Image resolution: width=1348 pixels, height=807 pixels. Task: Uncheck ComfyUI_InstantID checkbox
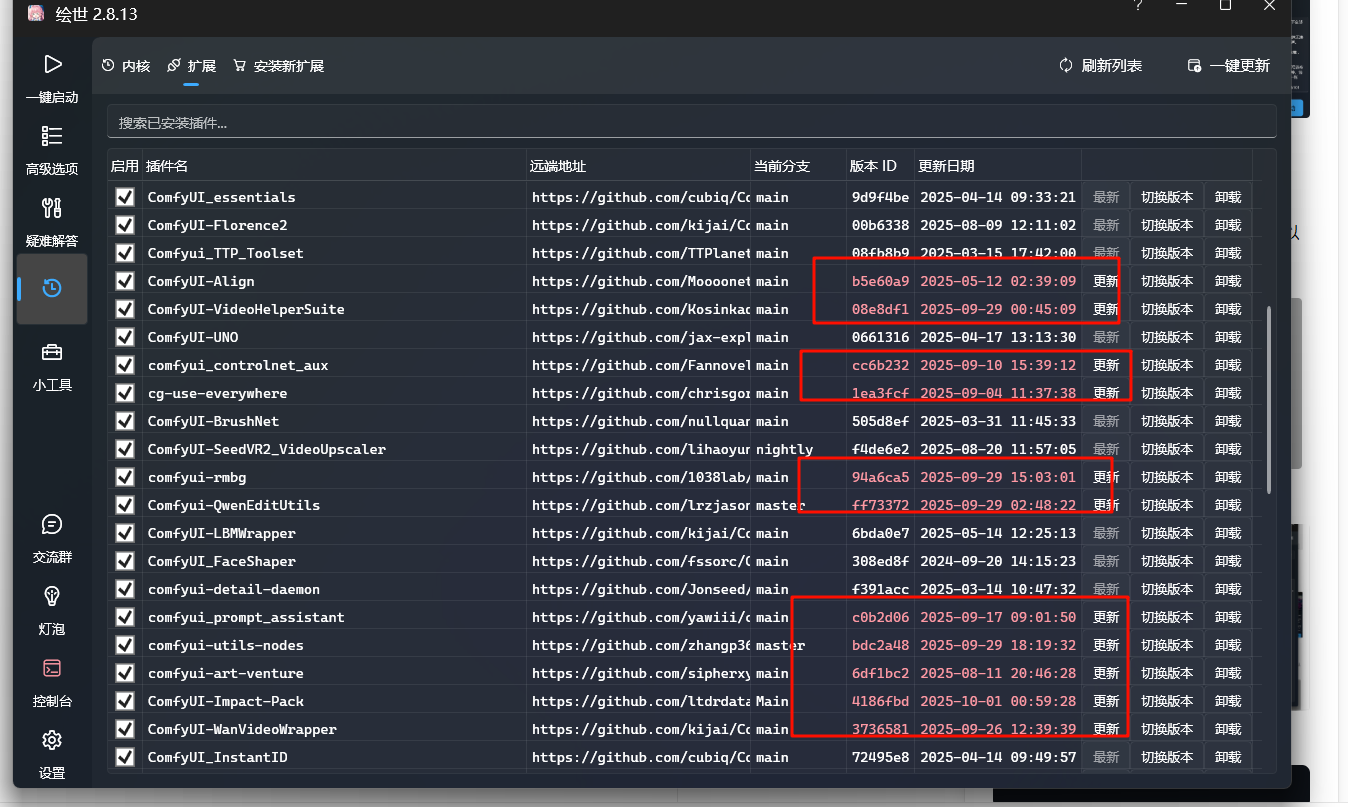tap(125, 757)
